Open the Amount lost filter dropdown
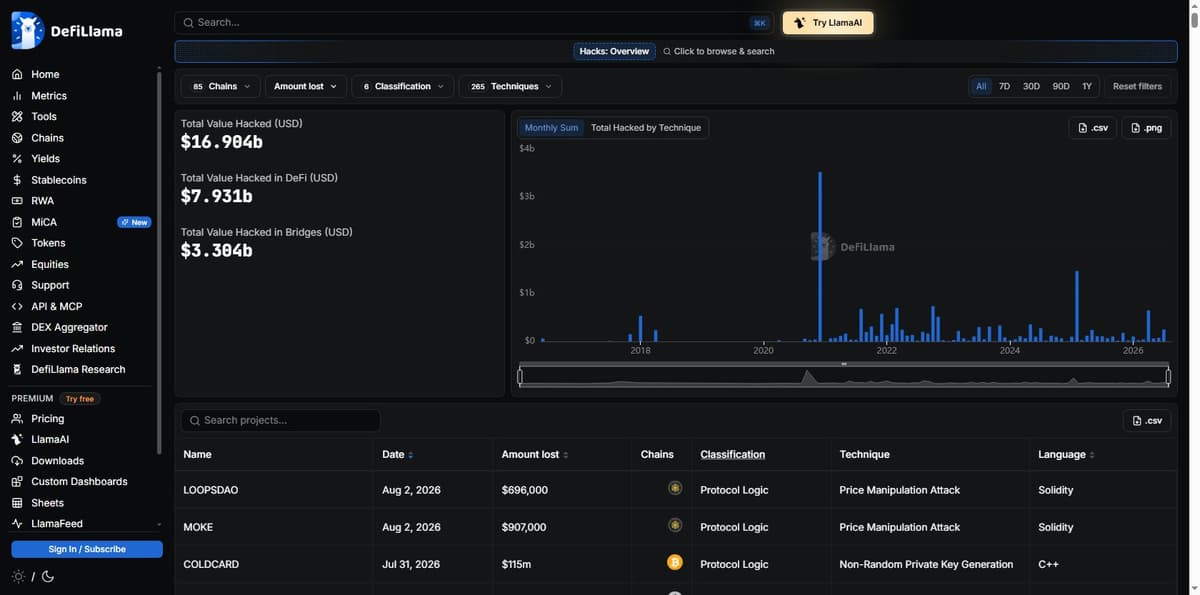Screen dimensions: 1200x595 click(x=306, y=87)
